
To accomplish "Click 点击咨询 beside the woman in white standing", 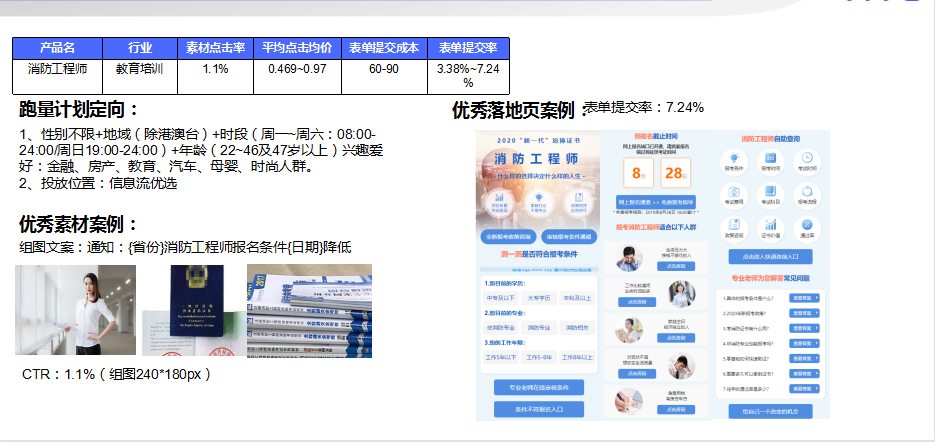I will coord(637,302).
